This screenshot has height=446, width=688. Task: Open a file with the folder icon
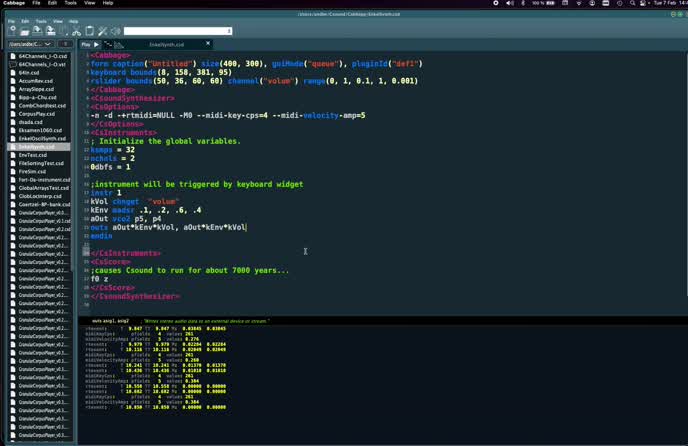(x=25, y=31)
